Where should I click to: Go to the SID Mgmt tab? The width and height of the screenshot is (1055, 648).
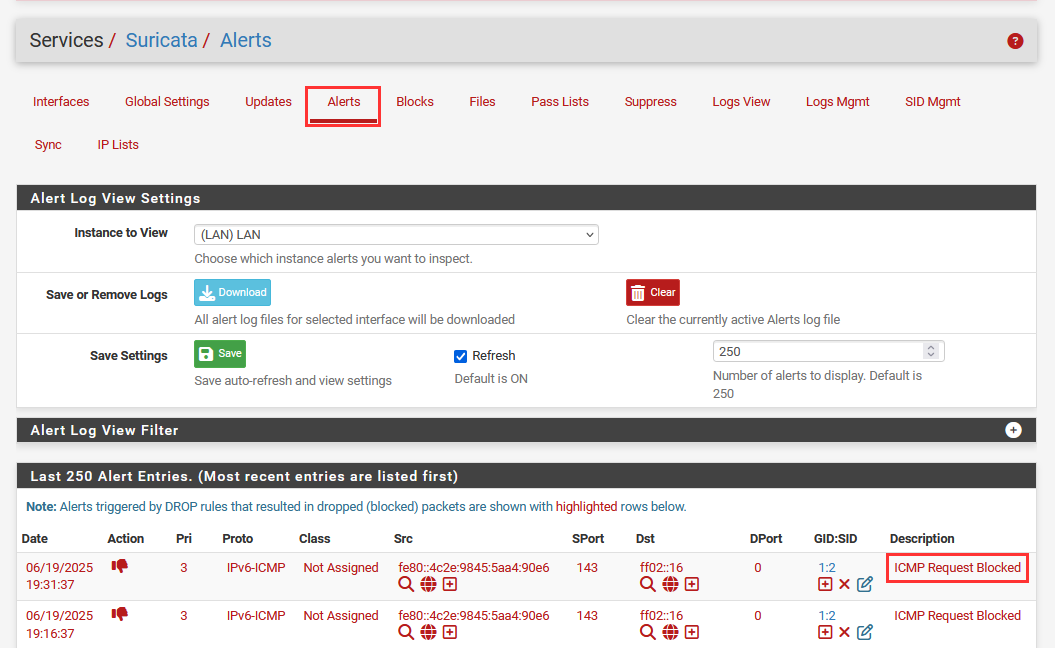pyautogui.click(x=932, y=102)
